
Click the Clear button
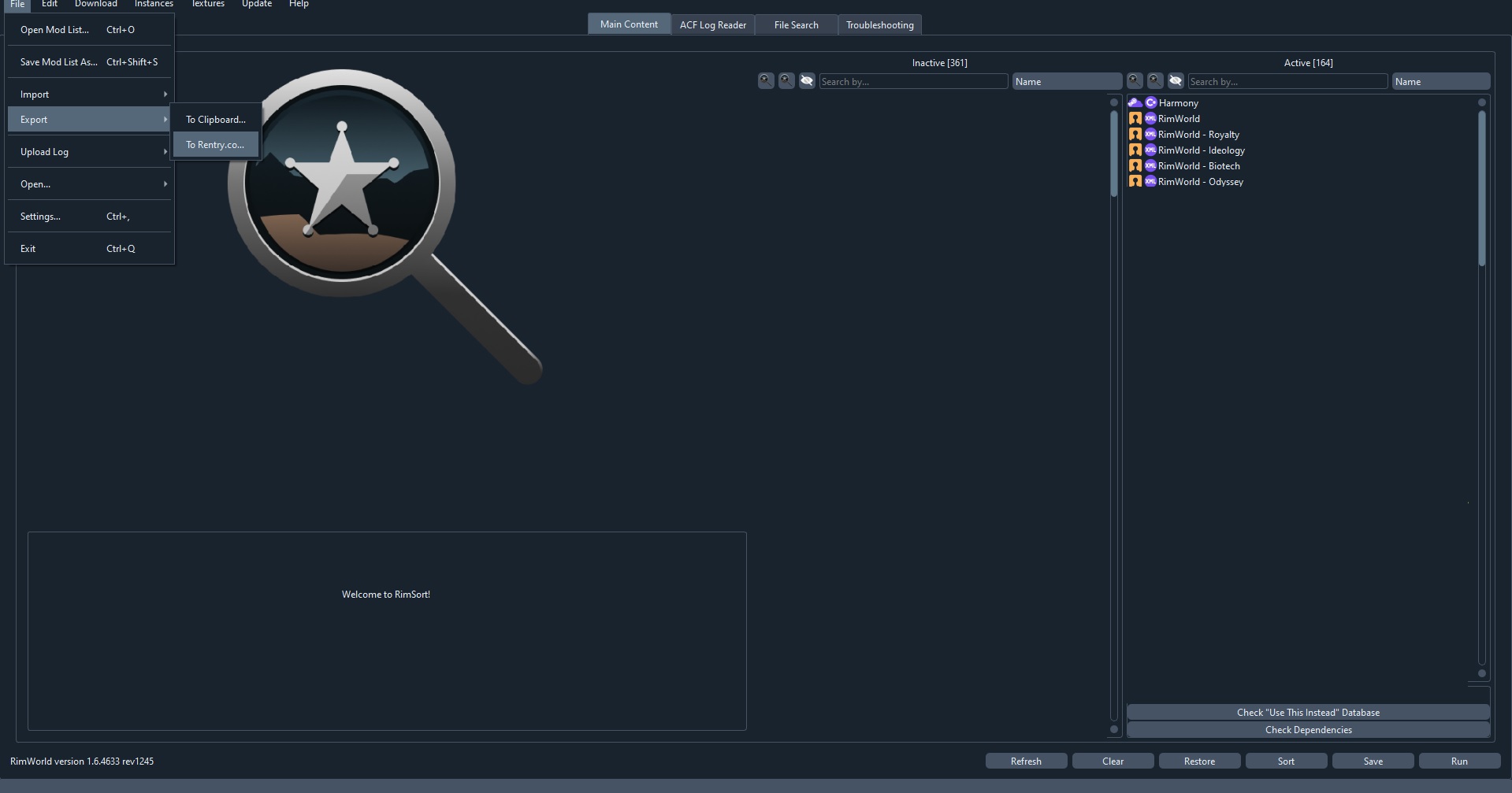(x=1113, y=762)
